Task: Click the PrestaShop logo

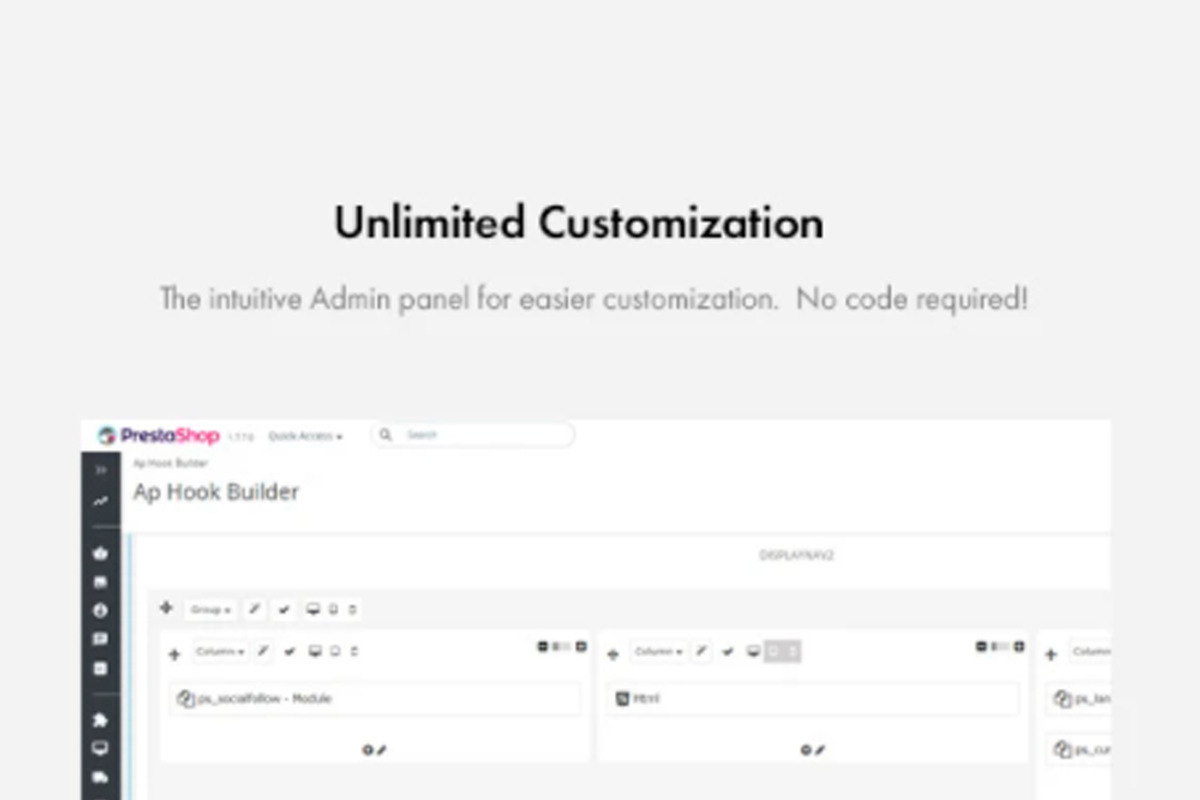Action: (158, 436)
